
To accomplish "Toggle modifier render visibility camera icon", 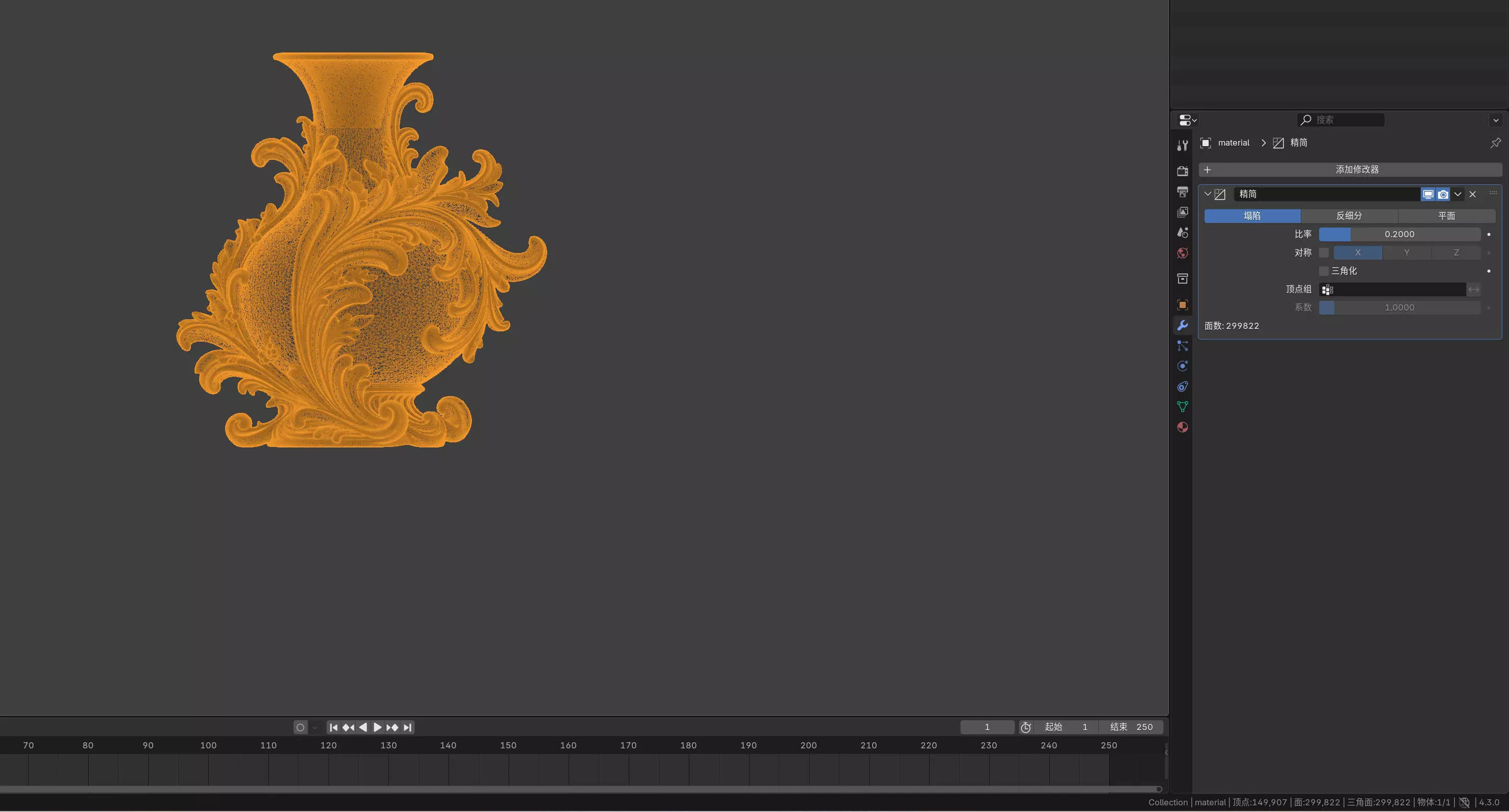I will coord(1443,194).
